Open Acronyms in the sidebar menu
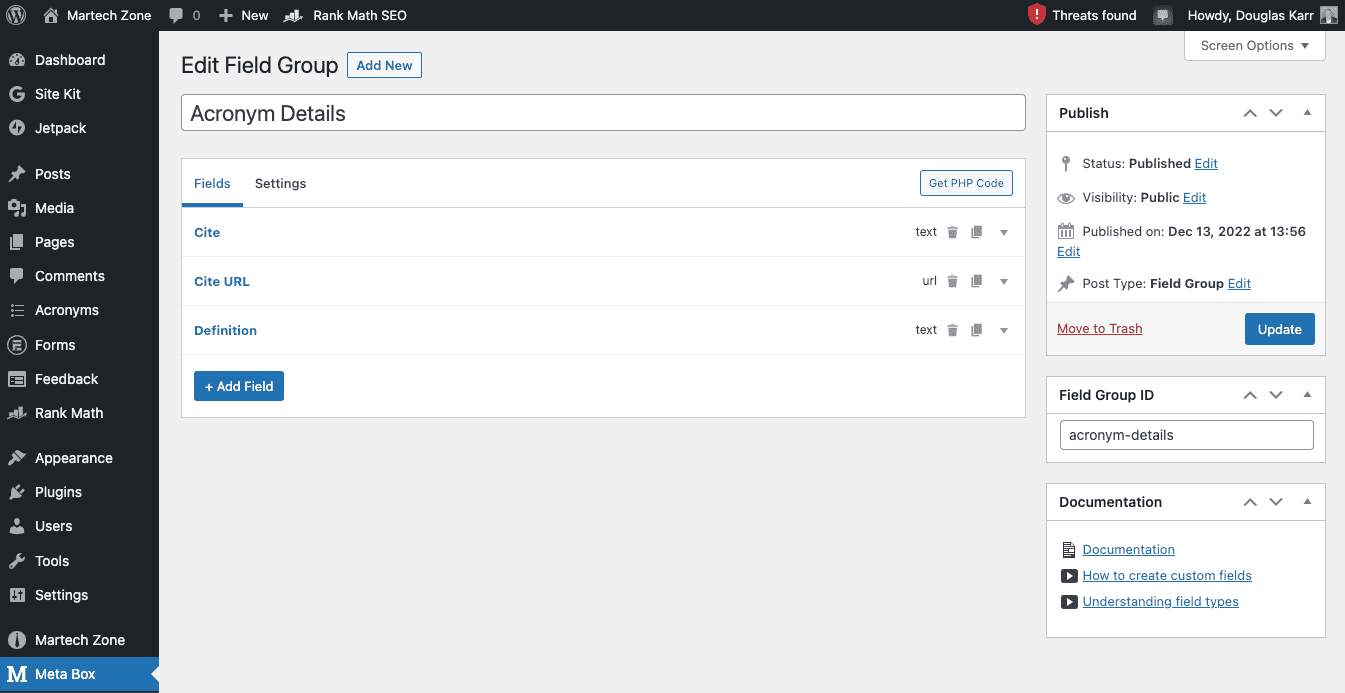 (66, 310)
